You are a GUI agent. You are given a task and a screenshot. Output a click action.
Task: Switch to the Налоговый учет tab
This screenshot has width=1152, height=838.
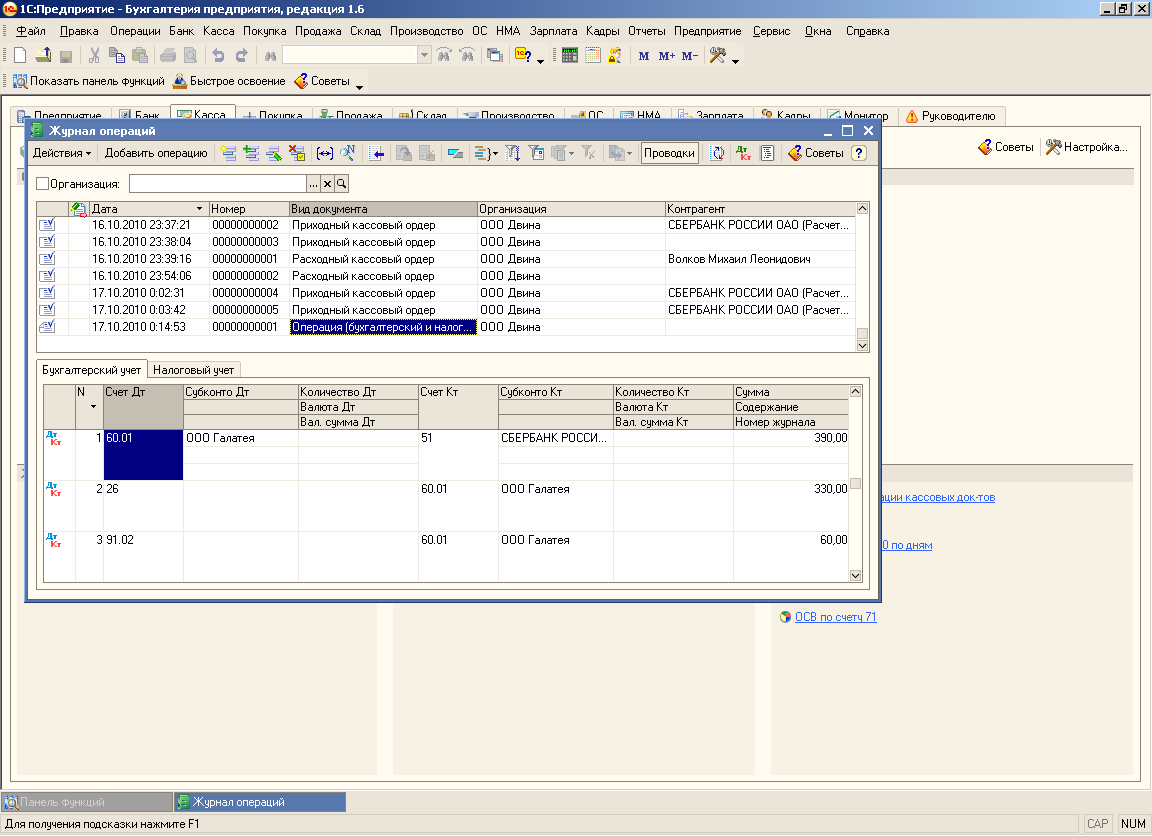click(193, 370)
